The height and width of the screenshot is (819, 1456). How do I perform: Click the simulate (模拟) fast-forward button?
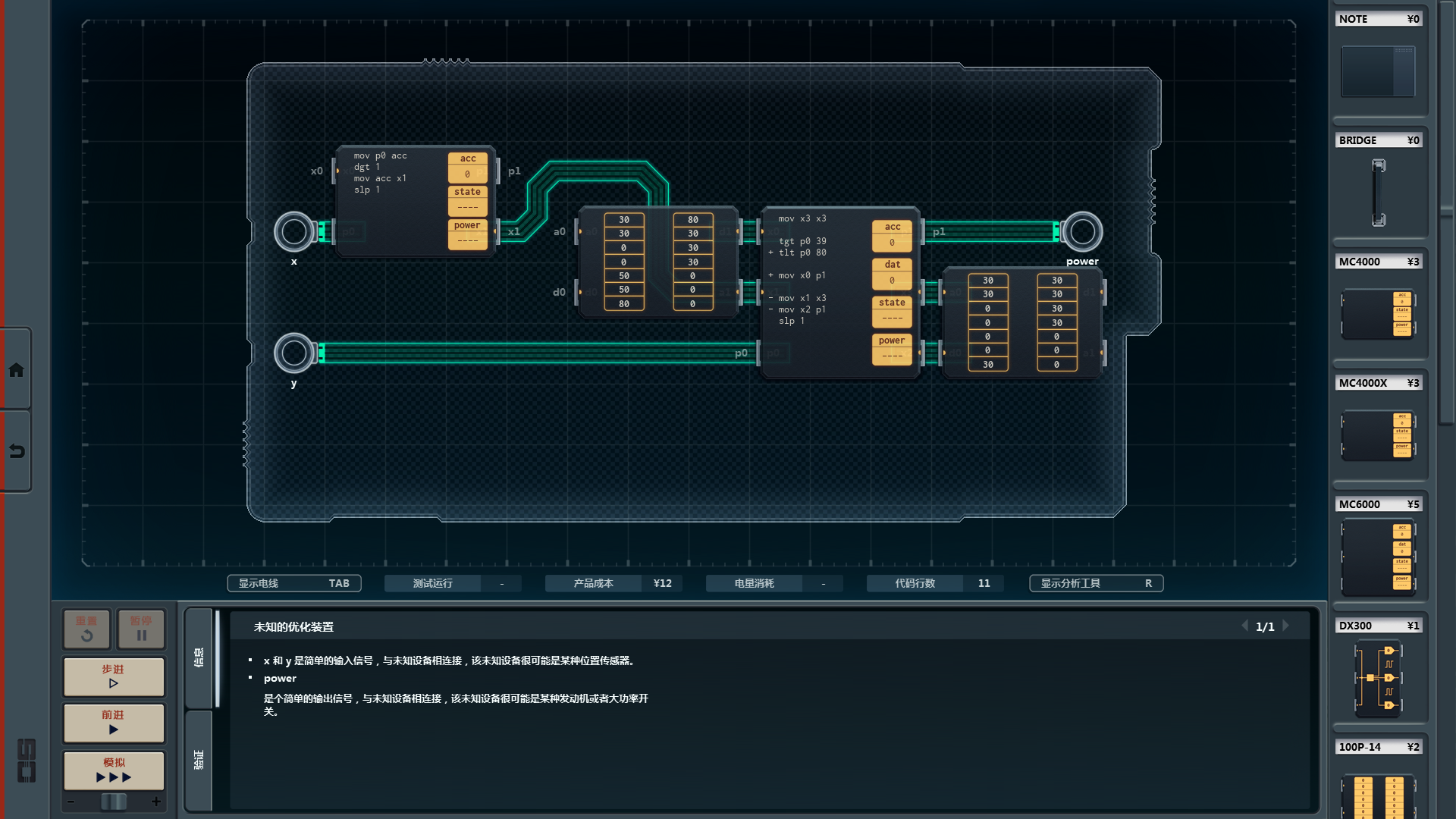(114, 770)
